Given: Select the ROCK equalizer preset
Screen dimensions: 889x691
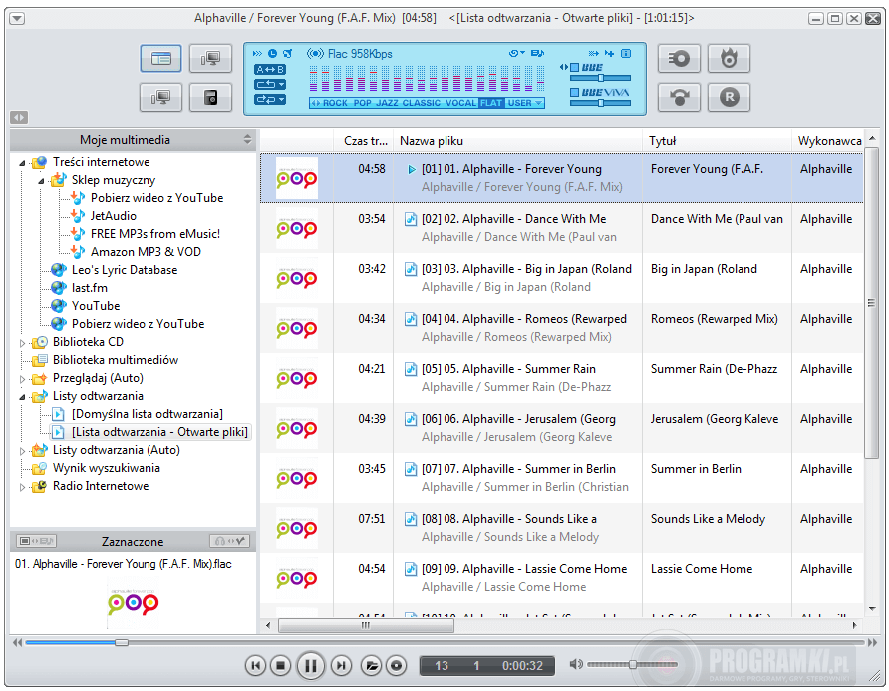Looking at the screenshot, I should pos(335,103).
